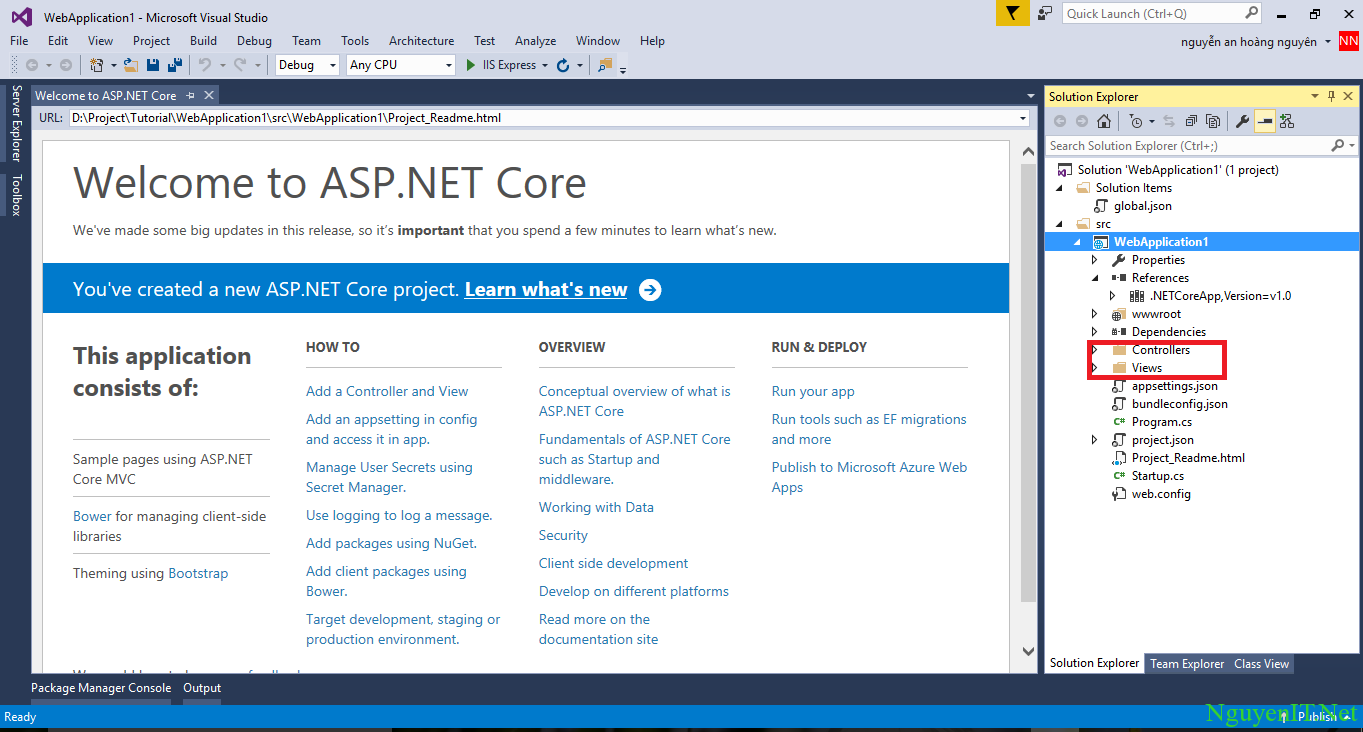Viewport: 1363px width, 732px height.
Task: Click the Find in Files toolbar icon
Action: pyautogui.click(x=604, y=65)
